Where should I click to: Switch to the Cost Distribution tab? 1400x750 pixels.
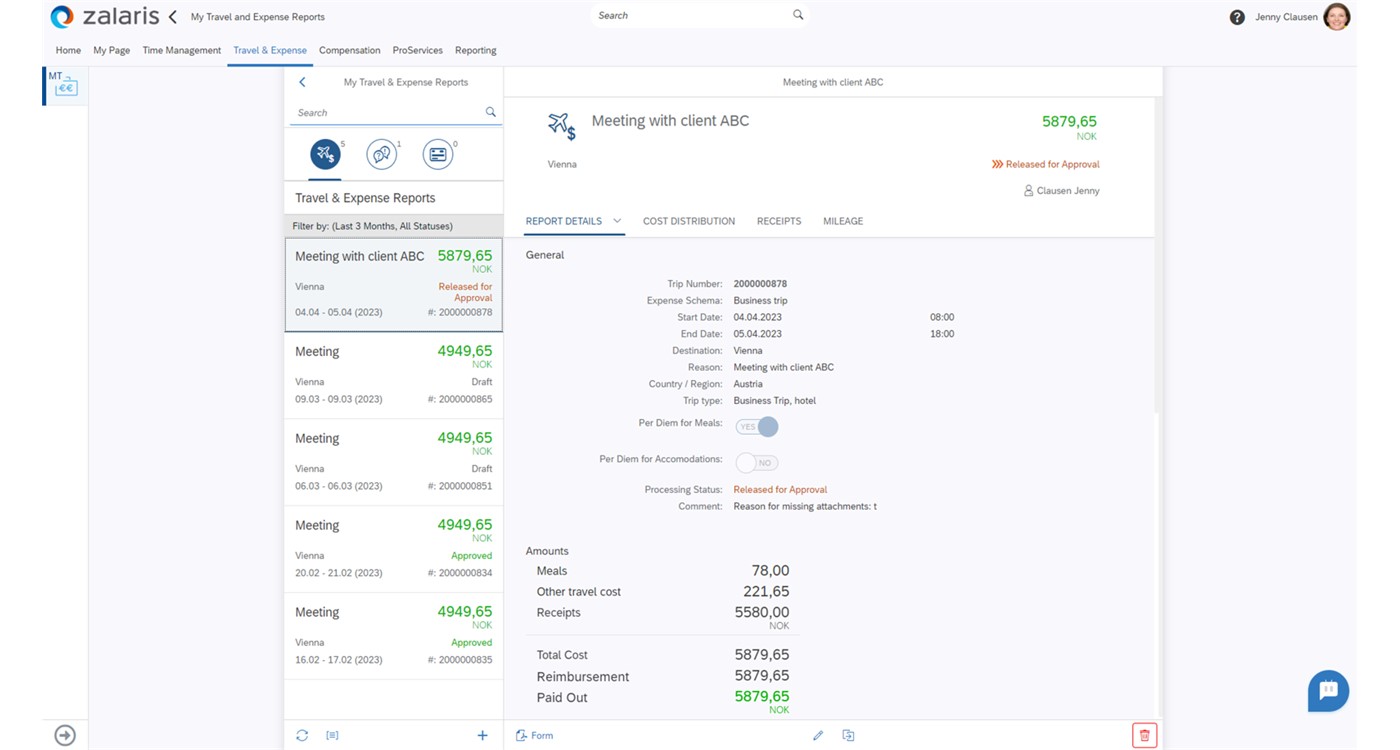[x=688, y=221]
